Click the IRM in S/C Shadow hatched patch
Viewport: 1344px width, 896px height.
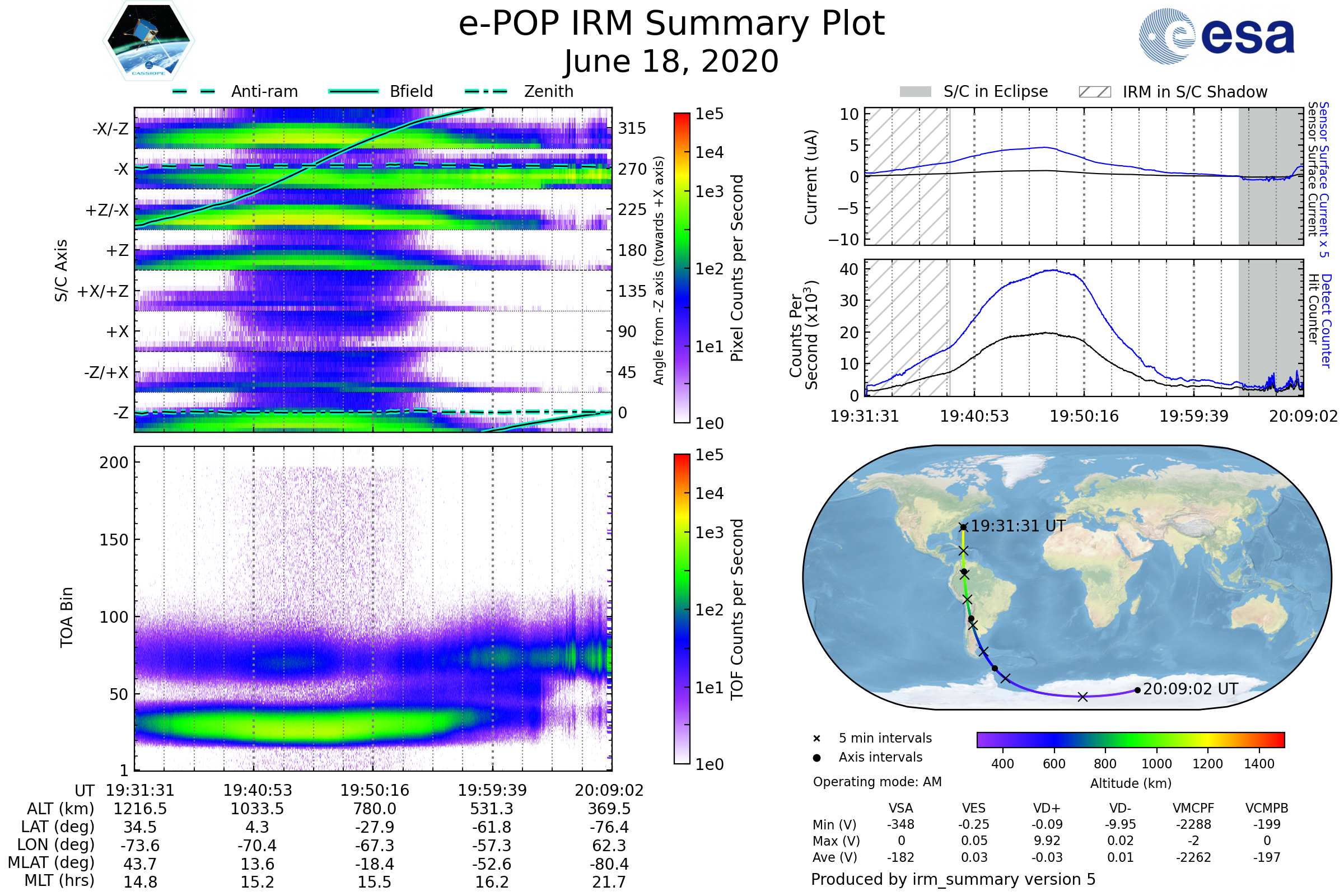(1094, 92)
